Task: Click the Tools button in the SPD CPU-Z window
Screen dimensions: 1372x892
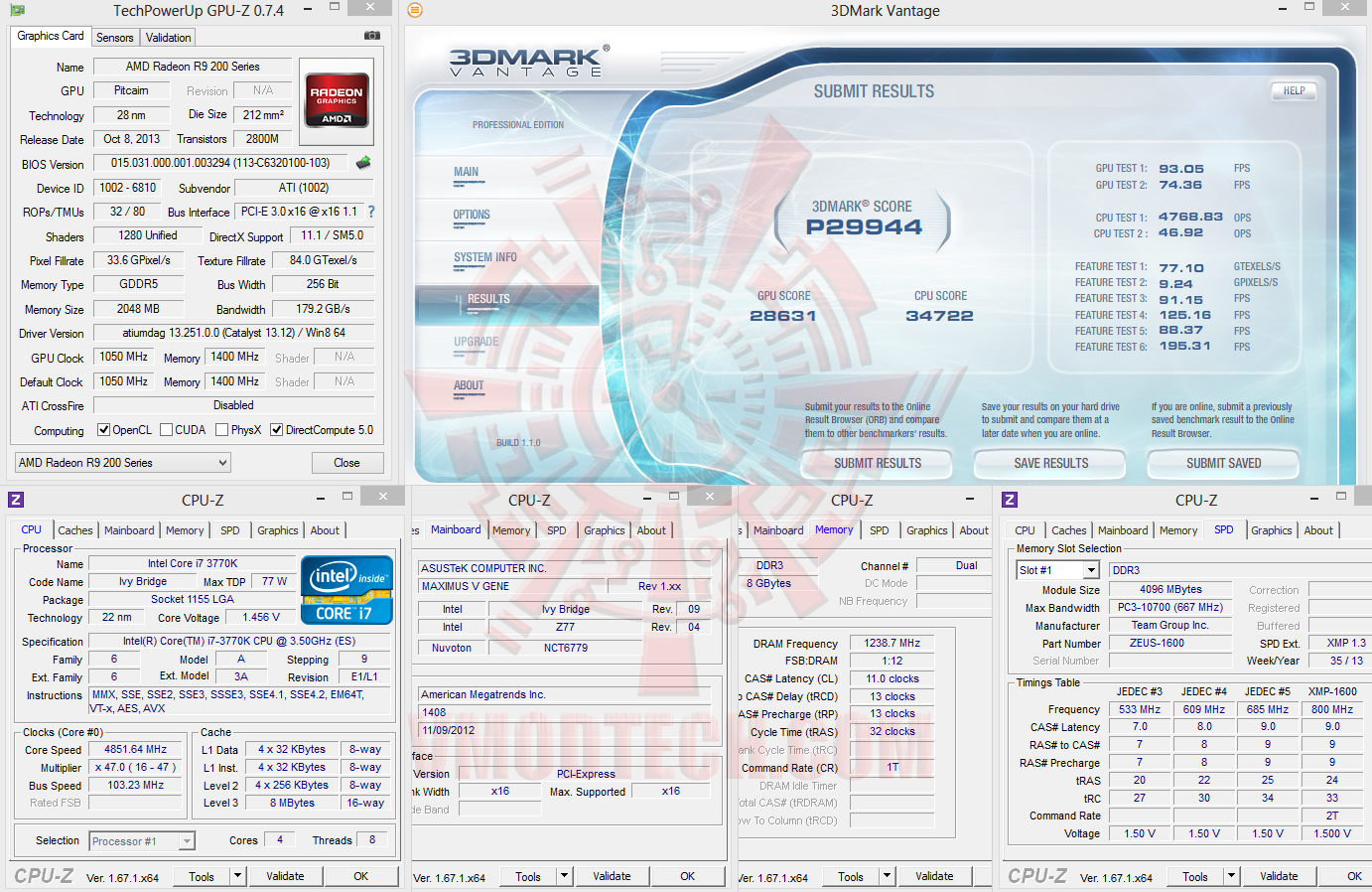Action: (1195, 876)
